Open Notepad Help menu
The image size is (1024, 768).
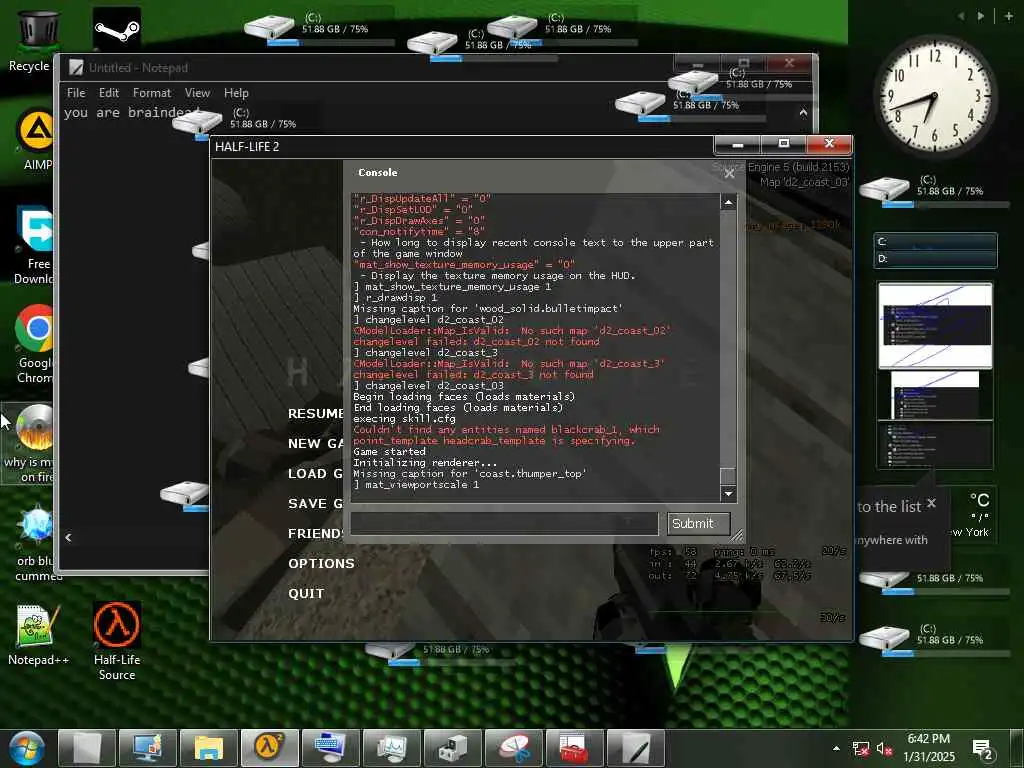pyautogui.click(x=236, y=93)
